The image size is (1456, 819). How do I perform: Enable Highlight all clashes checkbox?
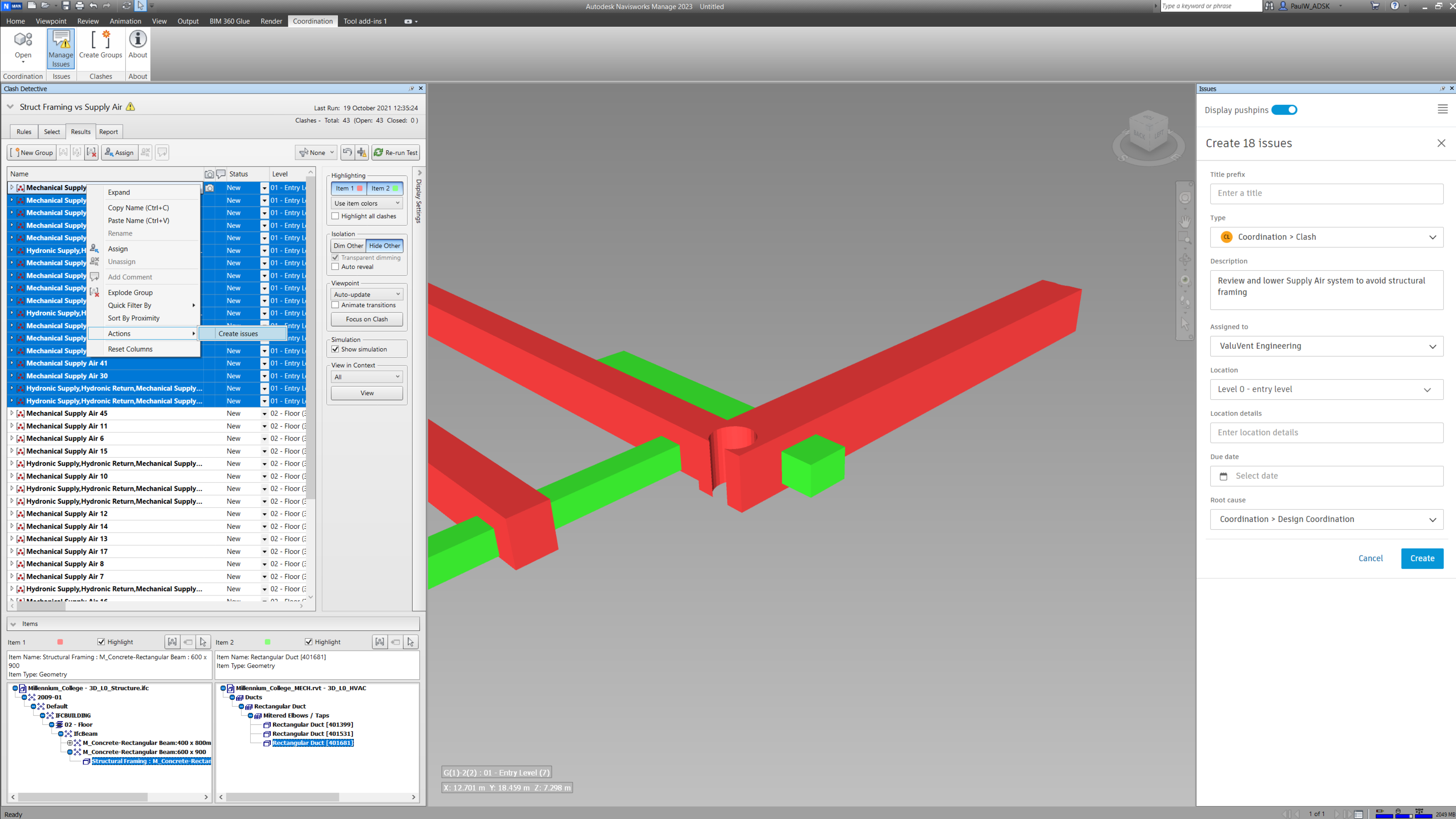pos(335,216)
